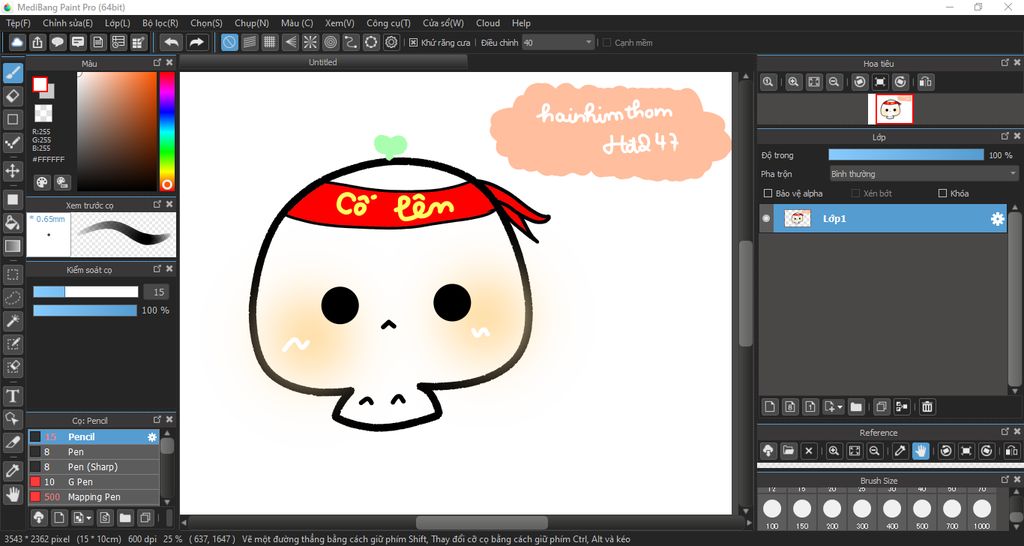This screenshot has width=1024, height=546.
Task: Select the Hand tool in left toolbar
Action: (x=12, y=494)
